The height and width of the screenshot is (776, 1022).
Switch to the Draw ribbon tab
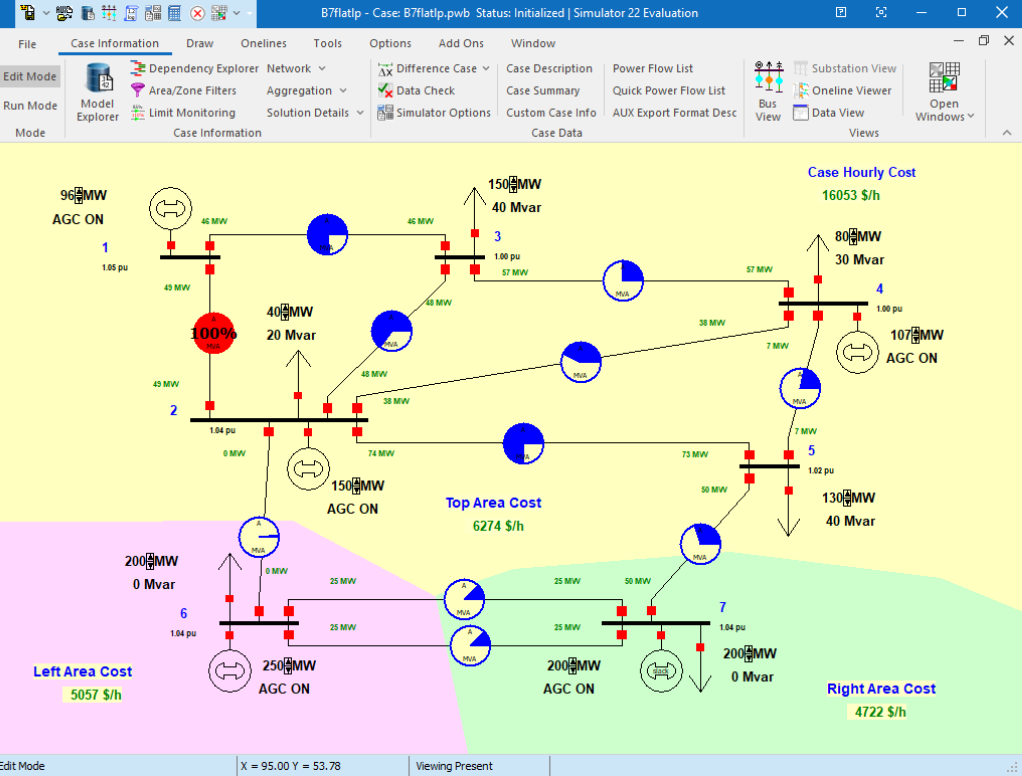click(200, 44)
